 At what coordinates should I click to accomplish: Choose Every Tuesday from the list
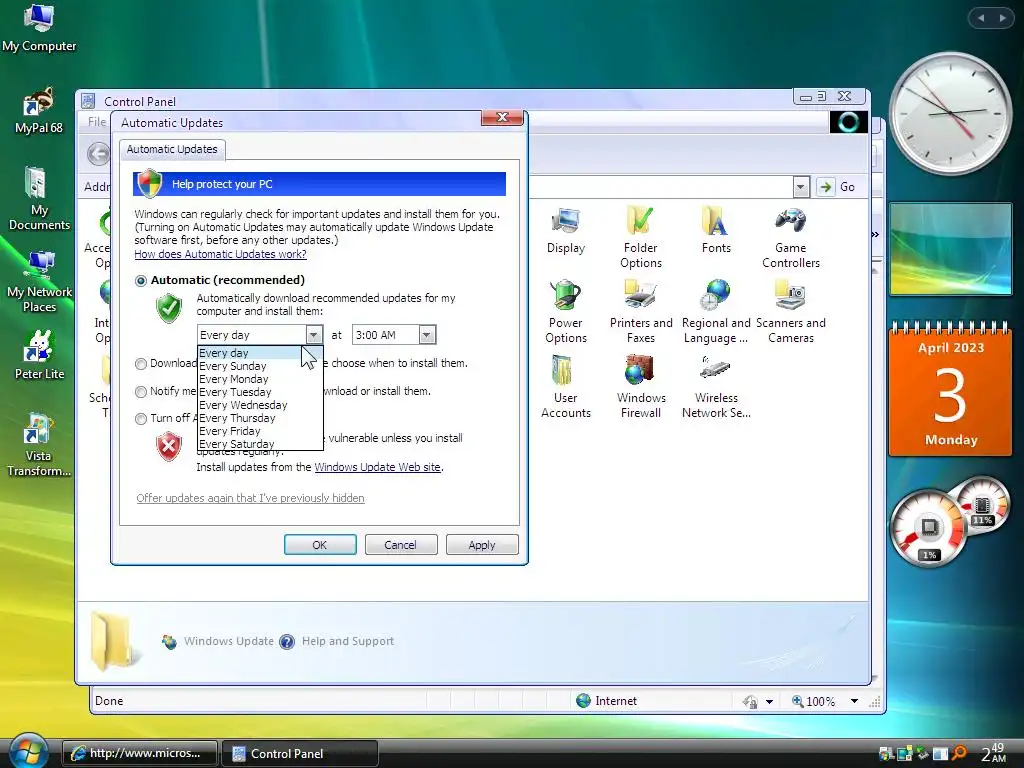click(x=260, y=392)
